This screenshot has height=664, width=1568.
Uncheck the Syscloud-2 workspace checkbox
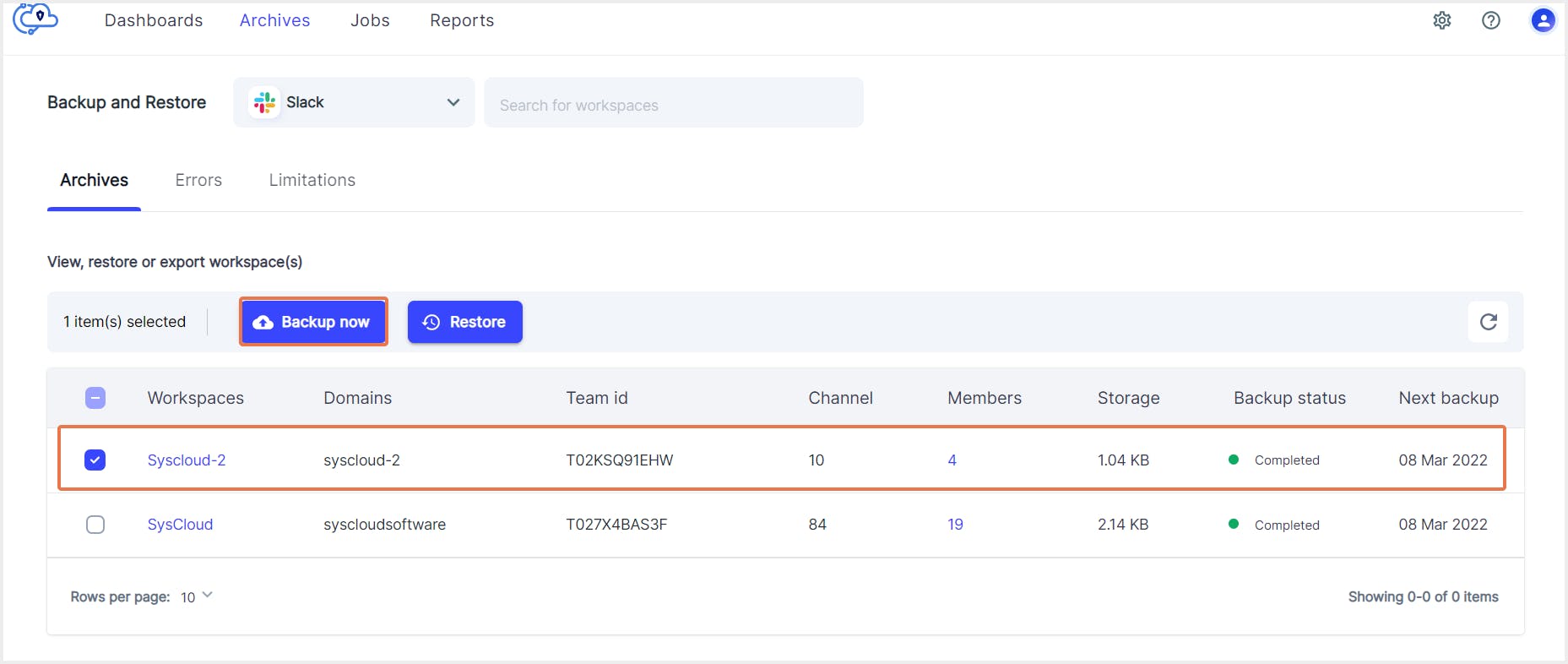point(95,460)
